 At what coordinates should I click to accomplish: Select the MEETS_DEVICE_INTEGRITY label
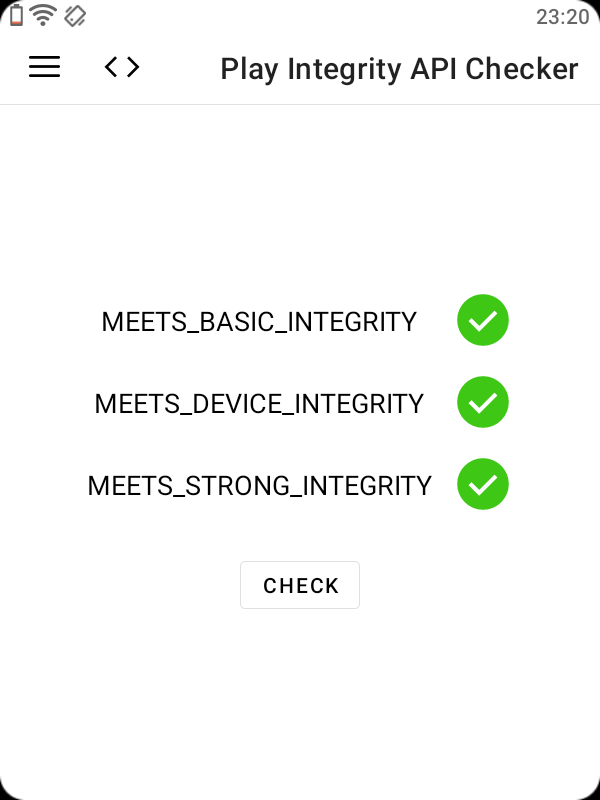tap(259, 403)
